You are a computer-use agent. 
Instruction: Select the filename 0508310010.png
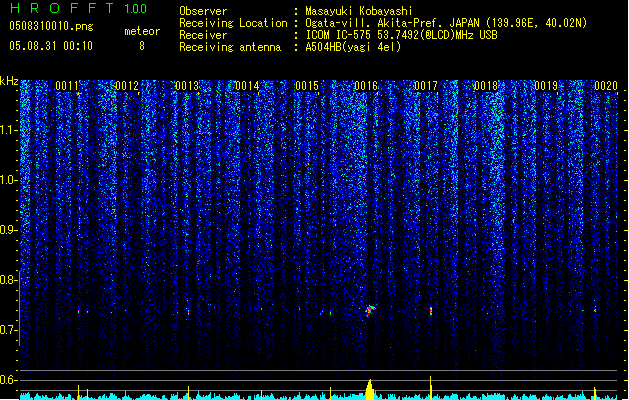pos(51,26)
